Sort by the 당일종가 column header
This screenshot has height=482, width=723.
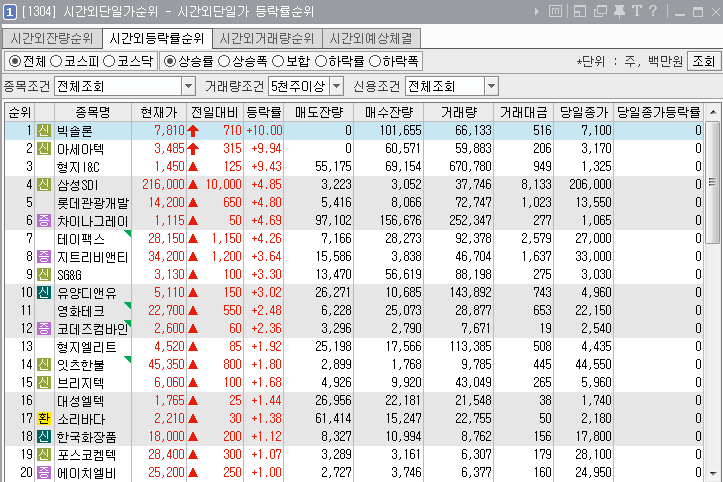point(584,112)
